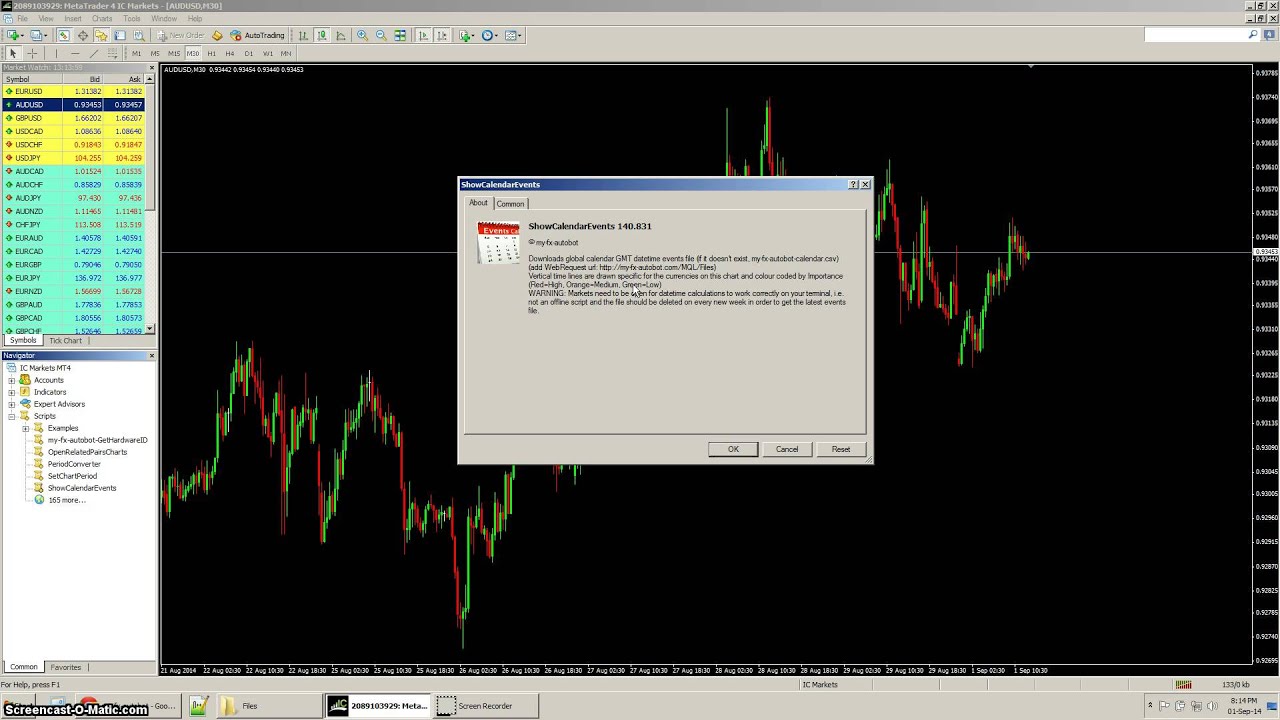Open the Templates toolbar icon

tap(513, 35)
